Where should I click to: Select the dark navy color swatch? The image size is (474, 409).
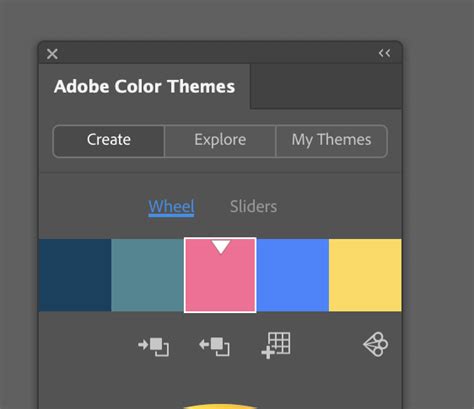click(x=75, y=275)
